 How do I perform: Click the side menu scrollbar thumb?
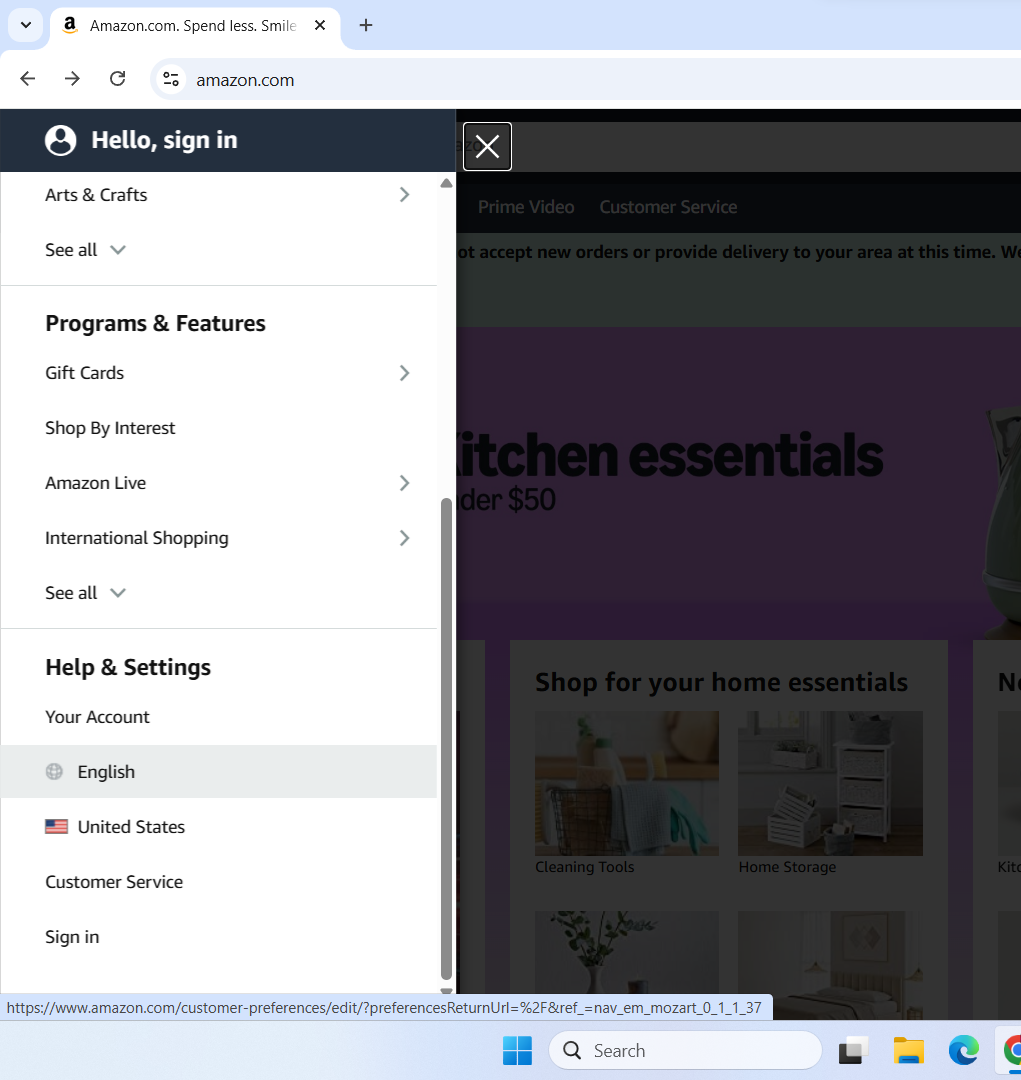[x=446, y=738]
